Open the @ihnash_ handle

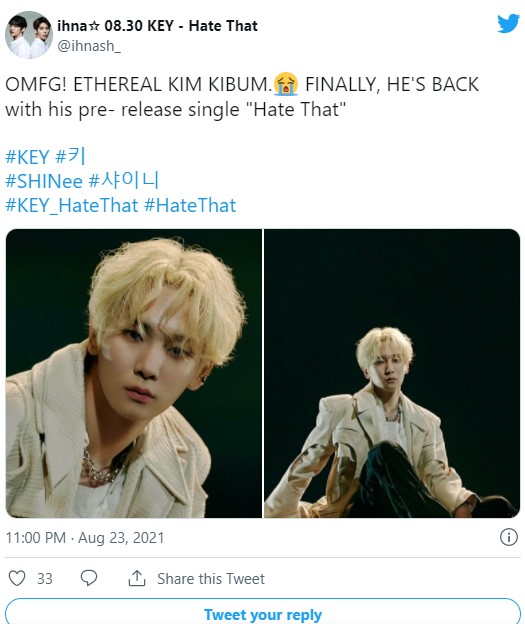[x=89, y=46]
